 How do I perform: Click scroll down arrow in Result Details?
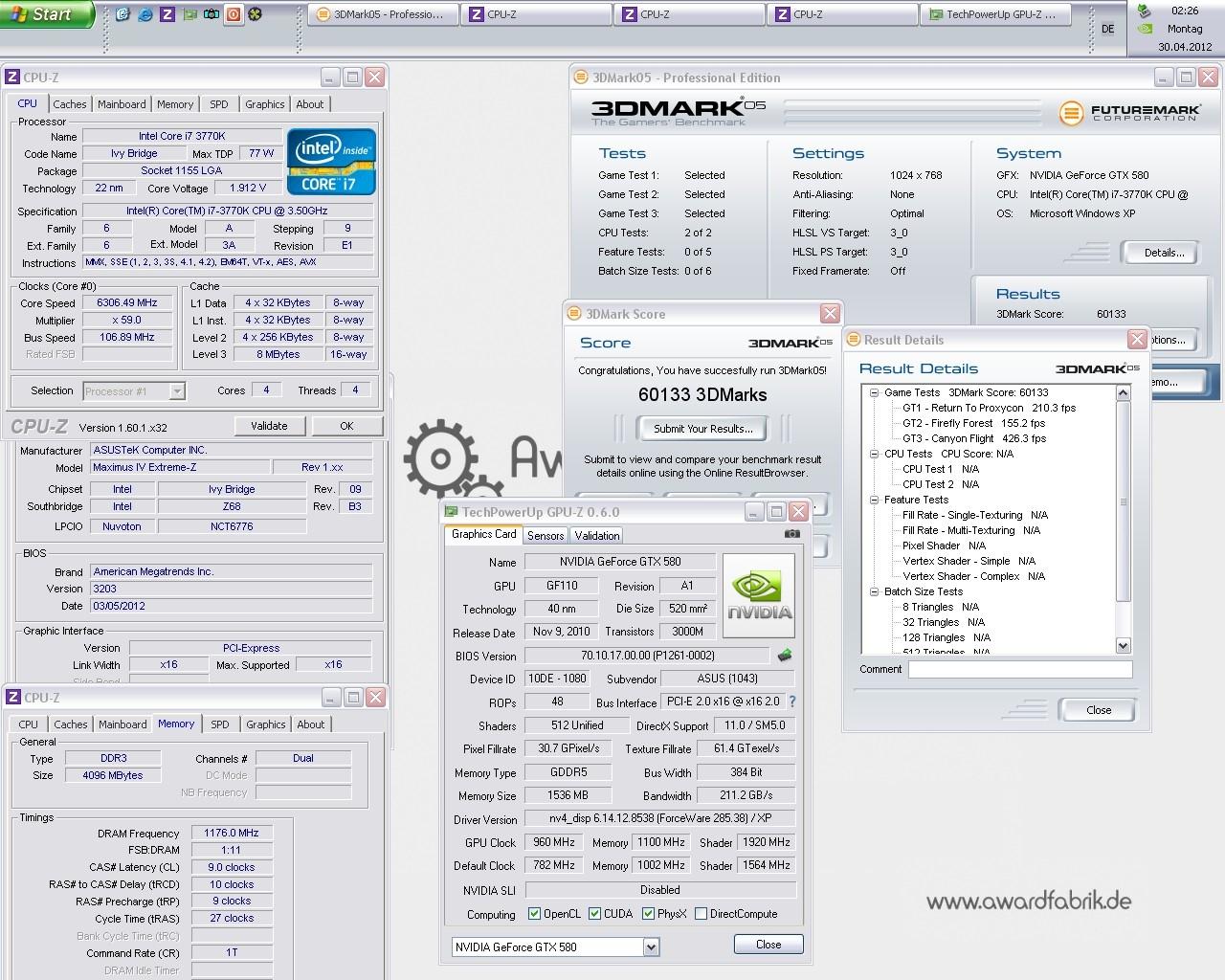tap(1124, 646)
